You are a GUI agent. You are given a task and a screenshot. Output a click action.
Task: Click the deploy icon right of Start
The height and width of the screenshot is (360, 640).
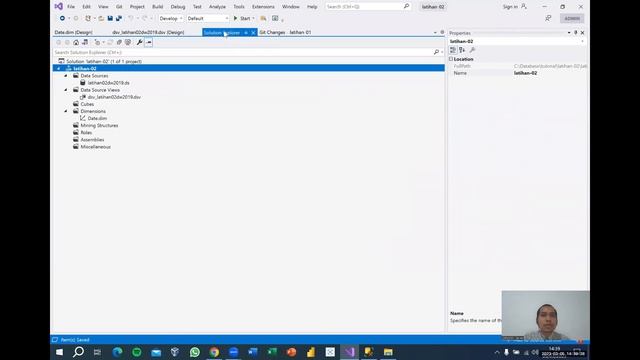(263, 18)
